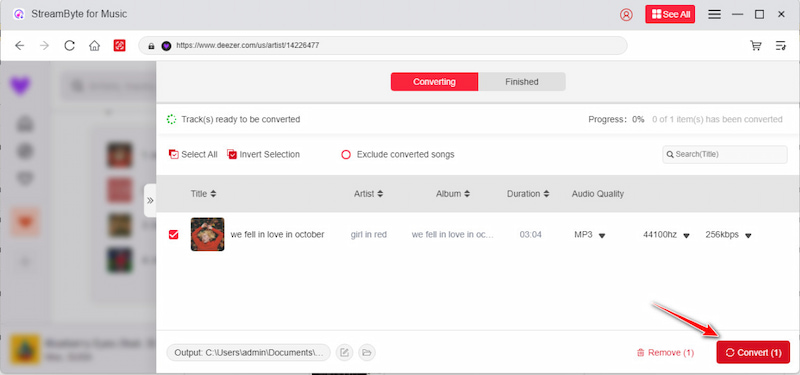Click the 'girl in red' artist text
800x375 pixels.
click(369, 235)
